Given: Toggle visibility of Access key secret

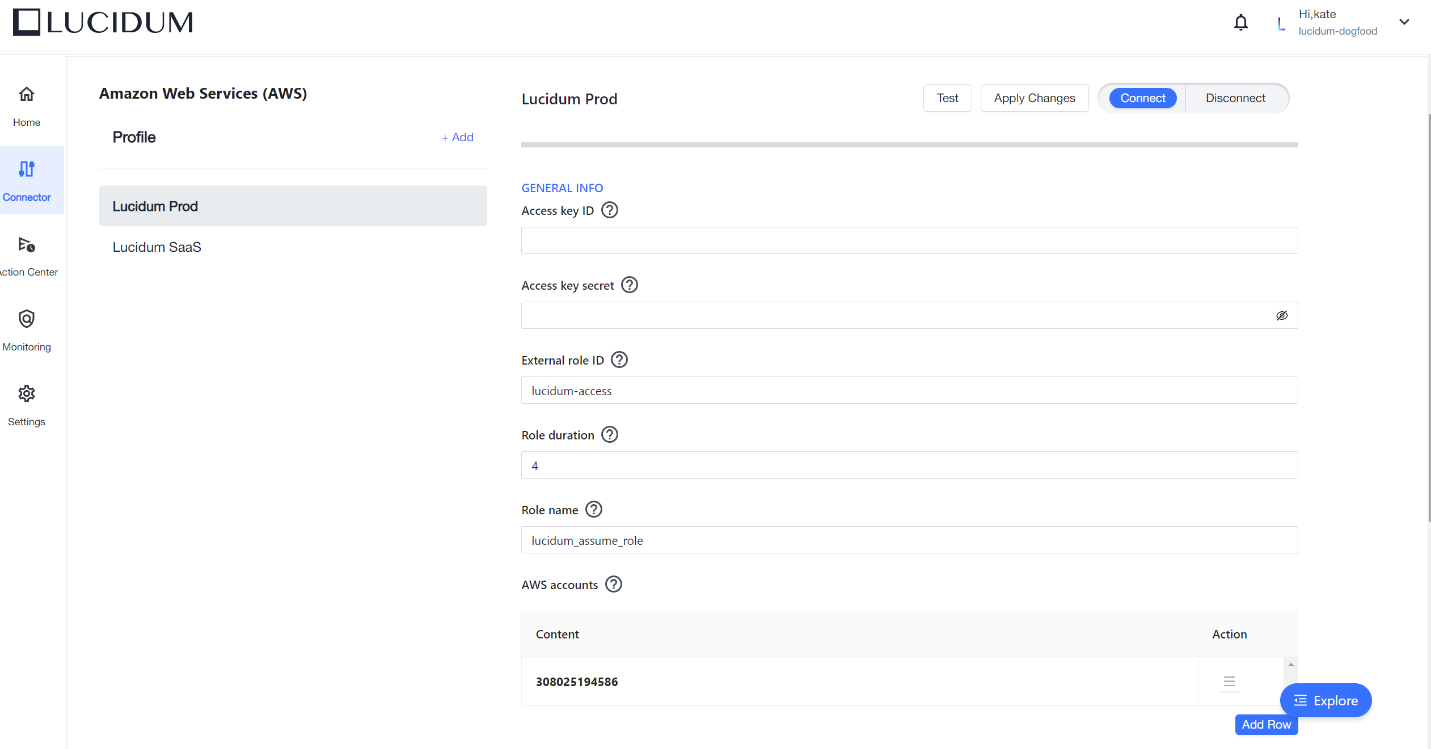Looking at the screenshot, I should [x=1282, y=315].
